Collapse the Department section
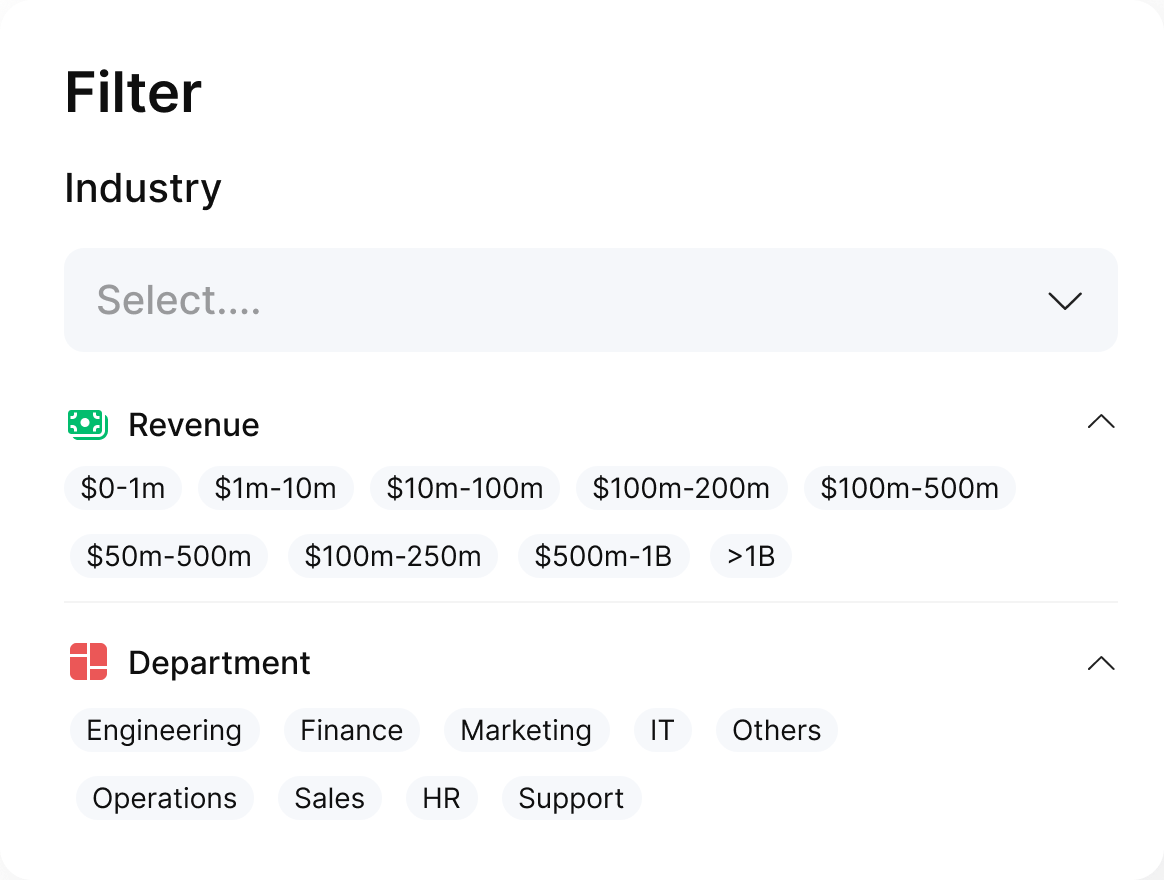 tap(1101, 663)
